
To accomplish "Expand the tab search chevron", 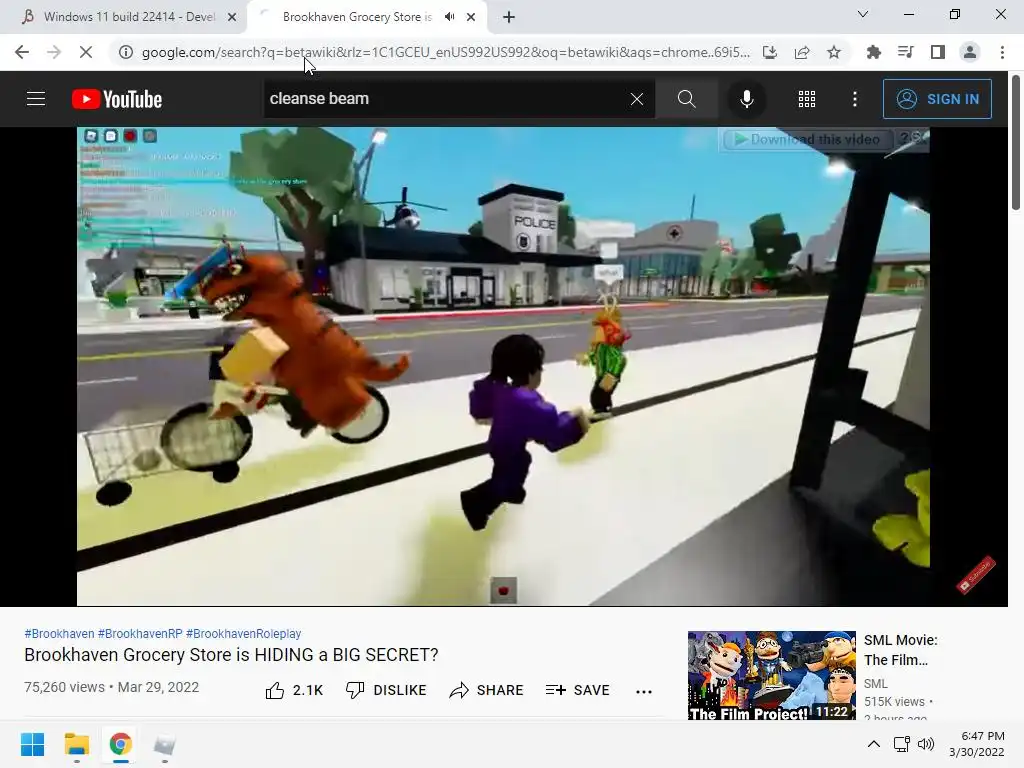I will tap(863, 14).
